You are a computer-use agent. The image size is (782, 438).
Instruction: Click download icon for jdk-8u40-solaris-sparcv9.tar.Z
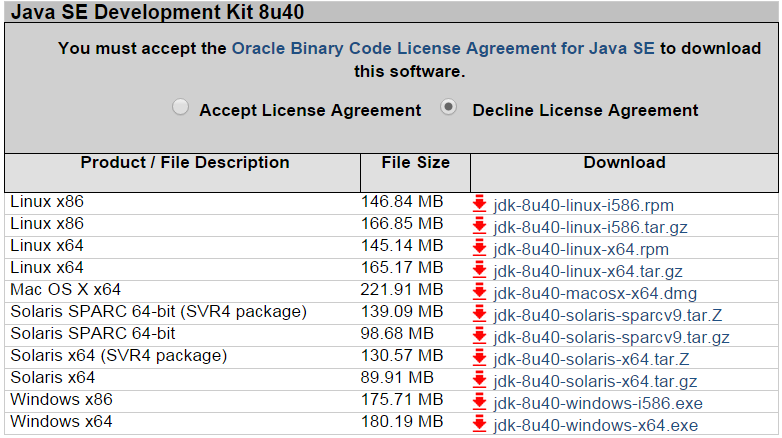[480, 315]
